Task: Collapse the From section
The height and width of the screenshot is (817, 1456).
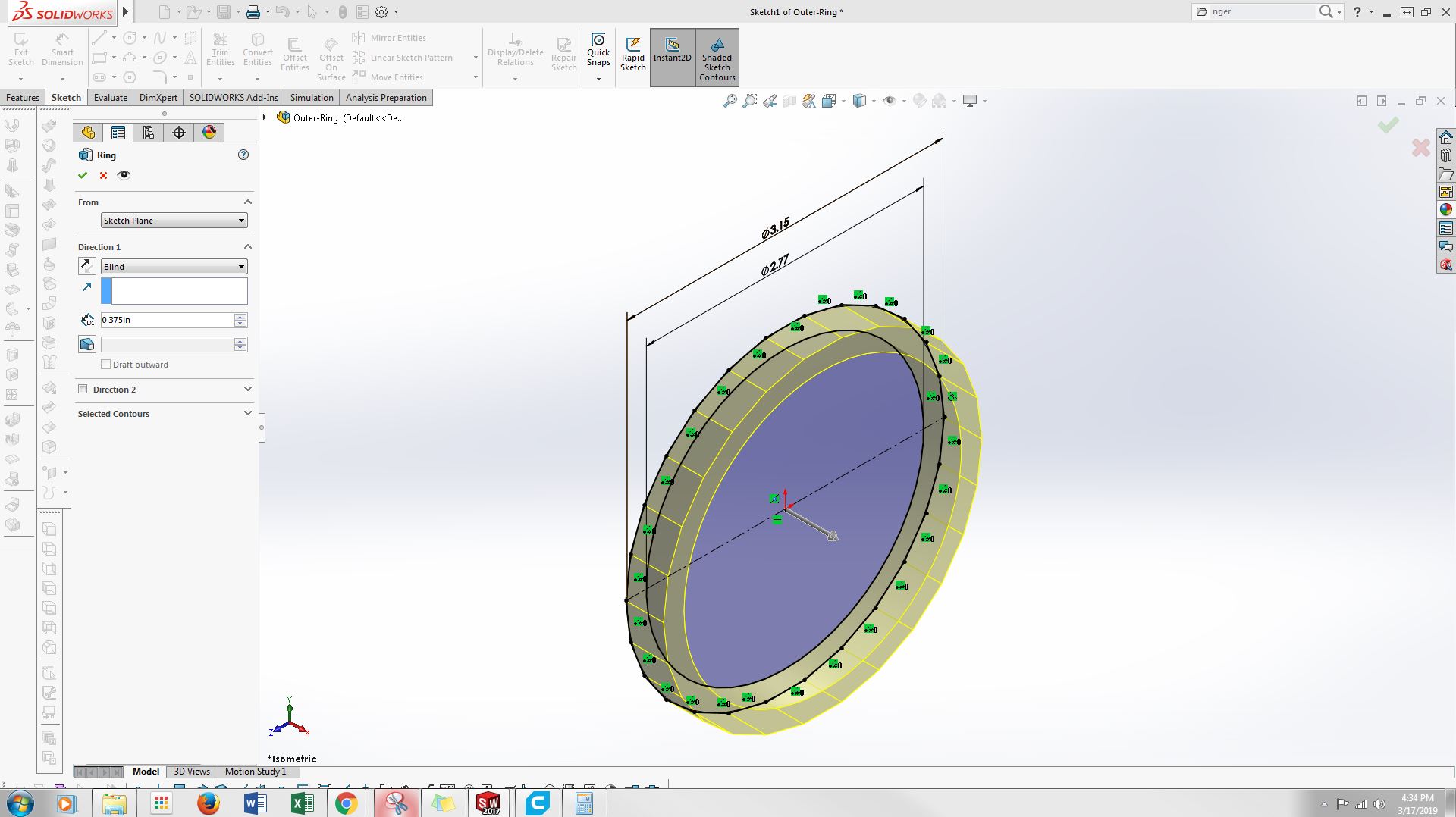Action: point(247,202)
